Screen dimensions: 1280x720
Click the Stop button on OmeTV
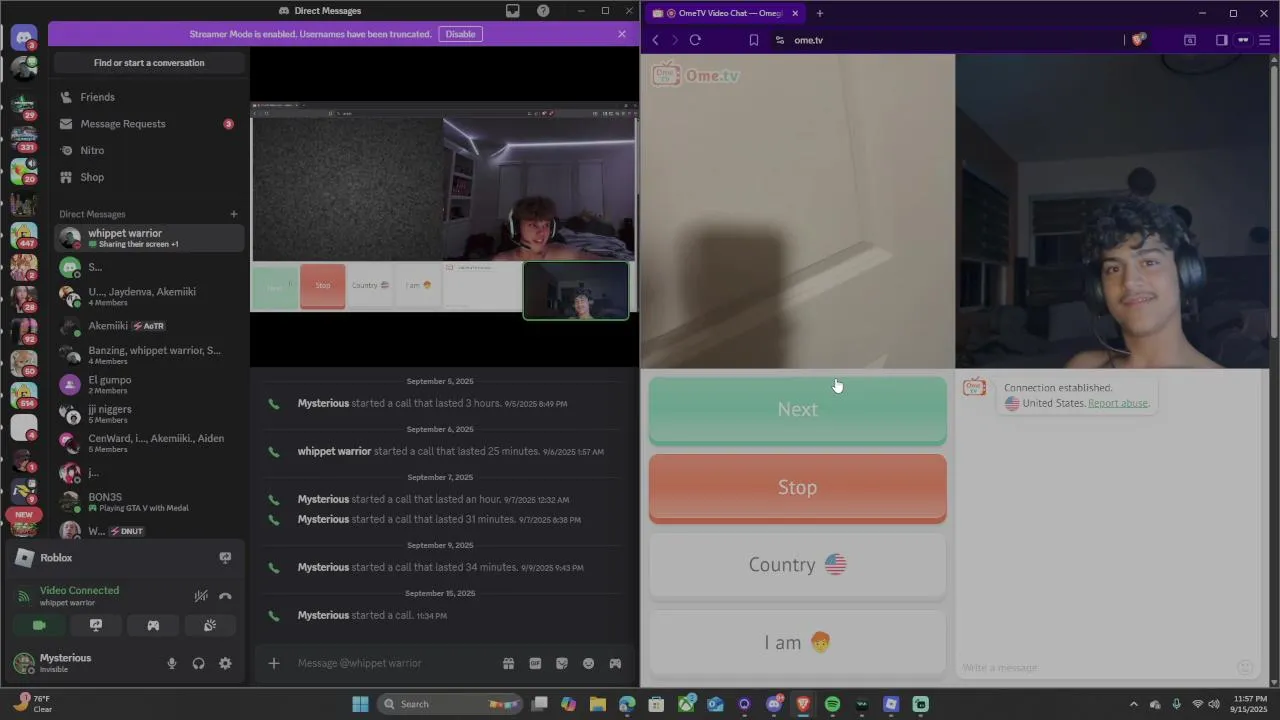tap(797, 488)
